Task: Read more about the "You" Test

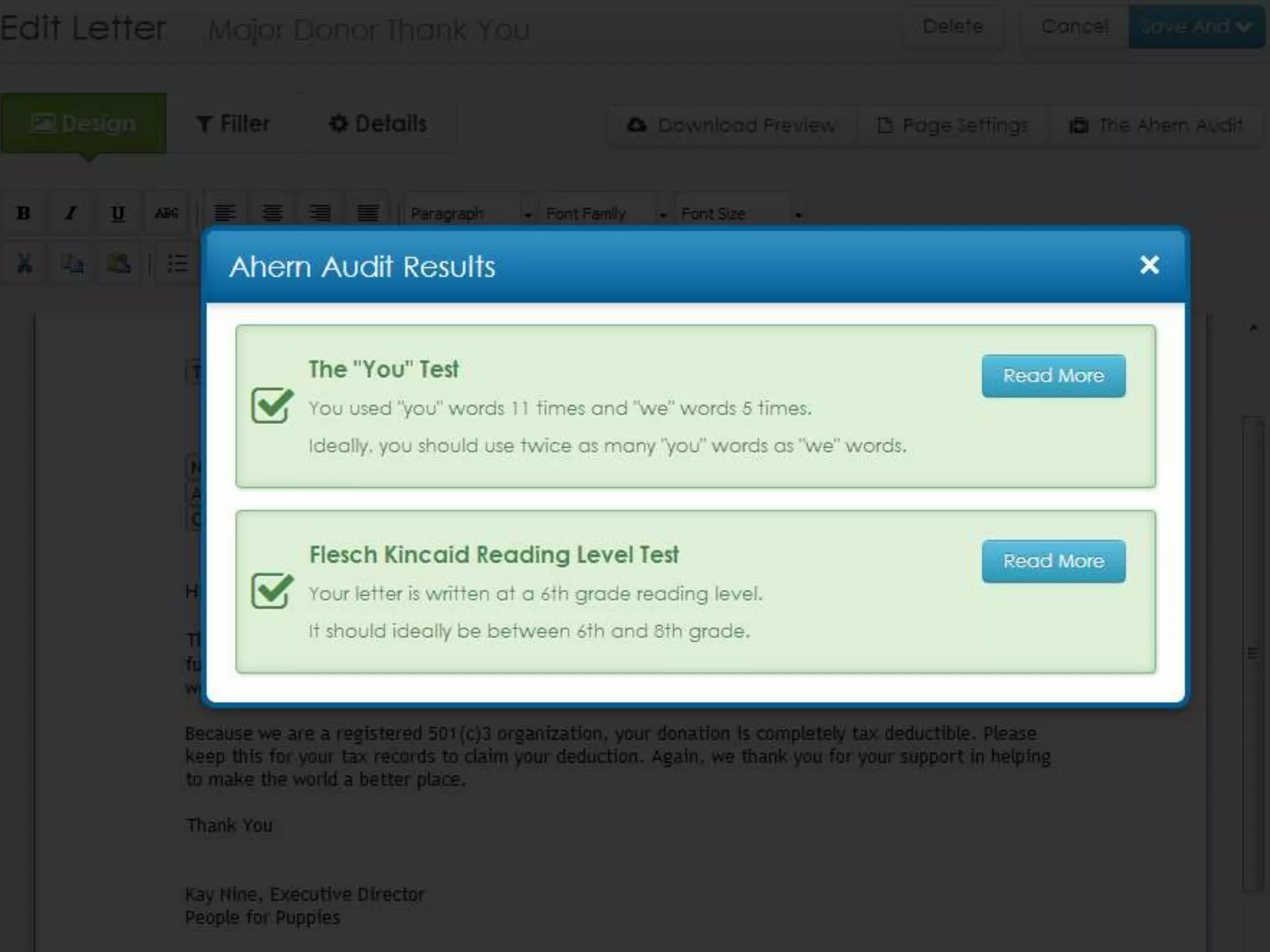Action: [x=1053, y=376]
